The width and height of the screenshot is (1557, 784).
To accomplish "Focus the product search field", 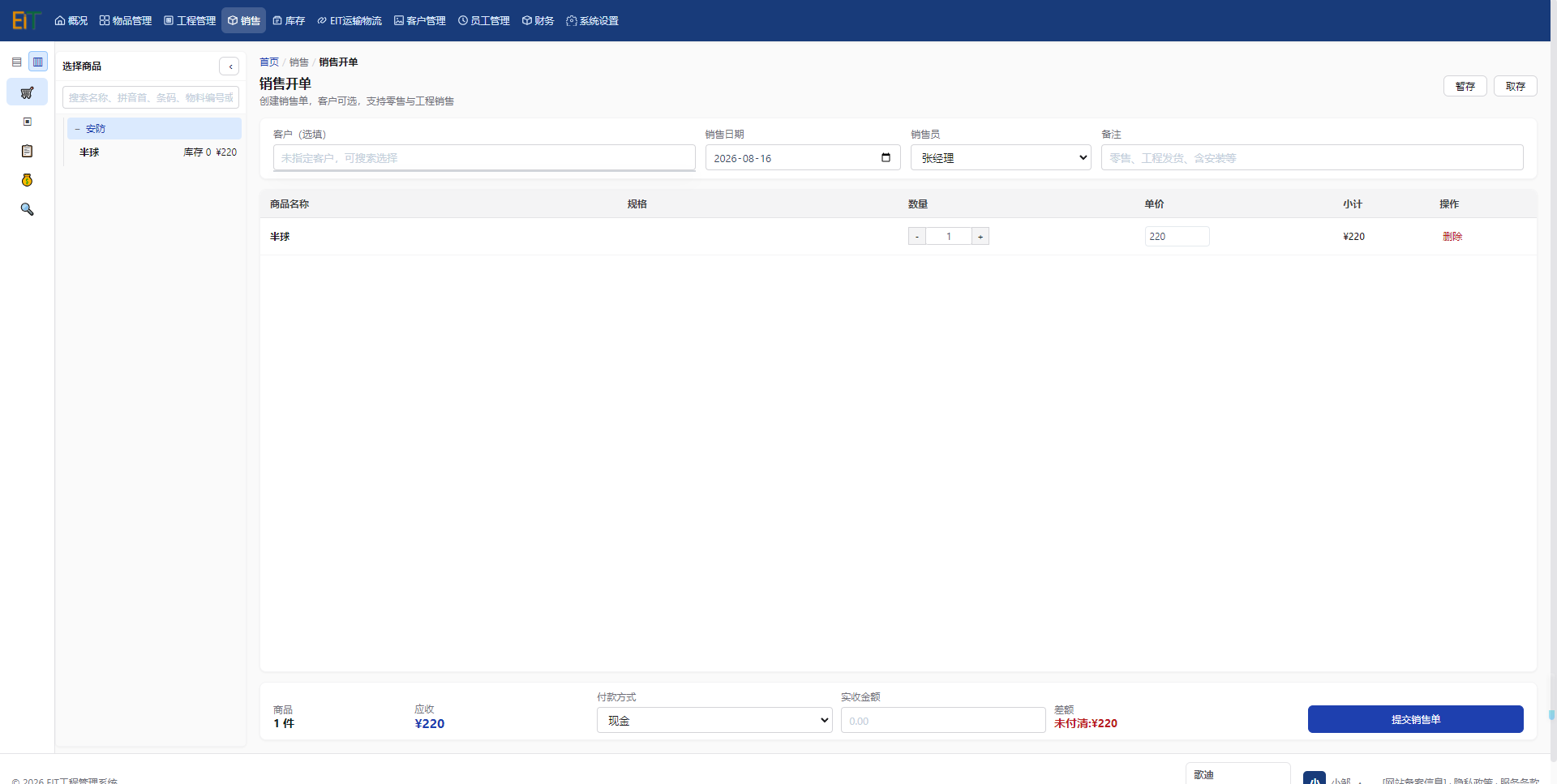I will 151,97.
